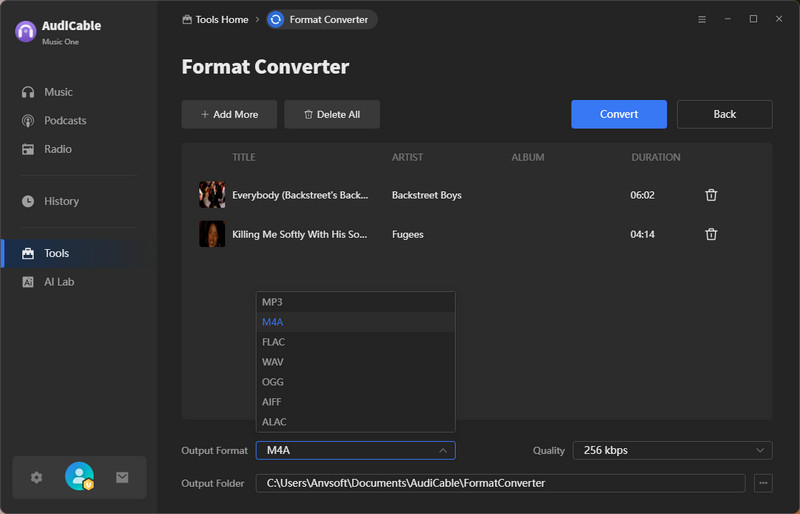The image size is (800, 514).
Task: Click the TITLE column header
Action: tap(244, 157)
